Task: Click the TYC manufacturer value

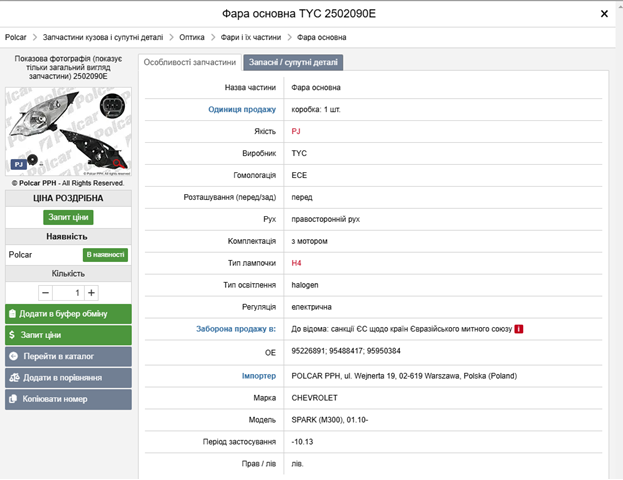Action: tap(299, 153)
